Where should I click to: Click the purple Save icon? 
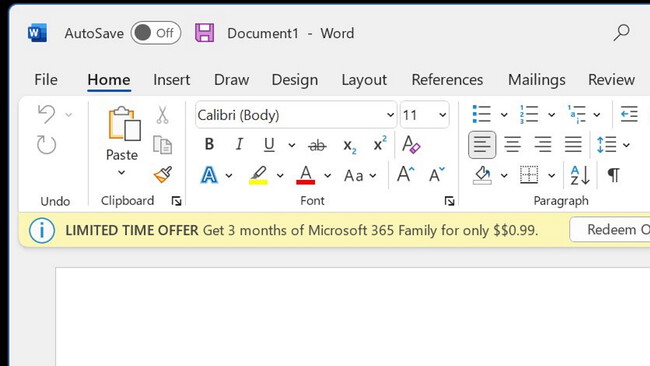pyautogui.click(x=204, y=33)
